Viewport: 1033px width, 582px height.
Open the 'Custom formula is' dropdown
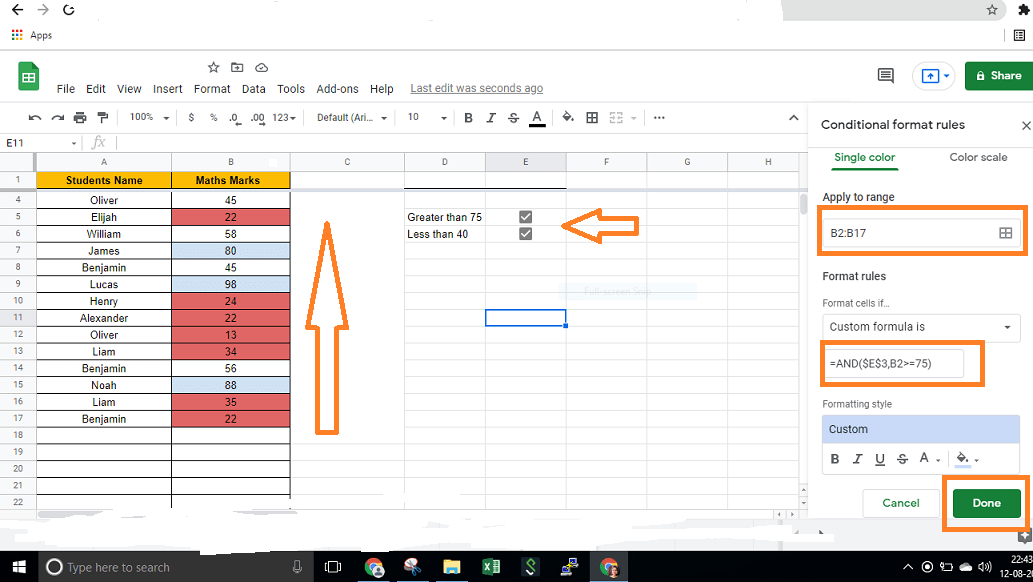(920, 327)
